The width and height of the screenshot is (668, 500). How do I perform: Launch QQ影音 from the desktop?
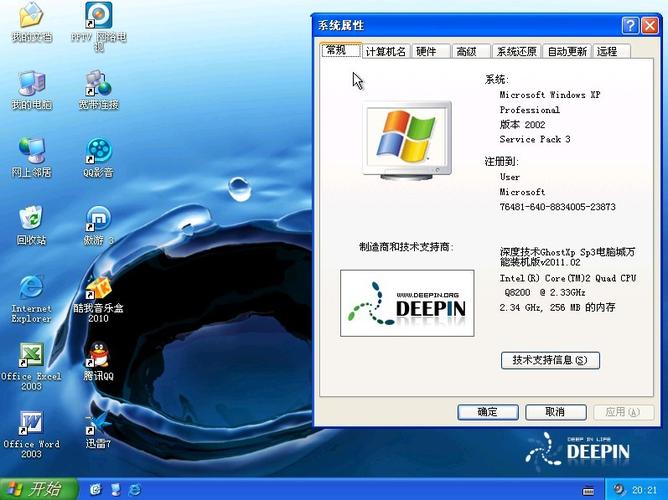(x=98, y=158)
